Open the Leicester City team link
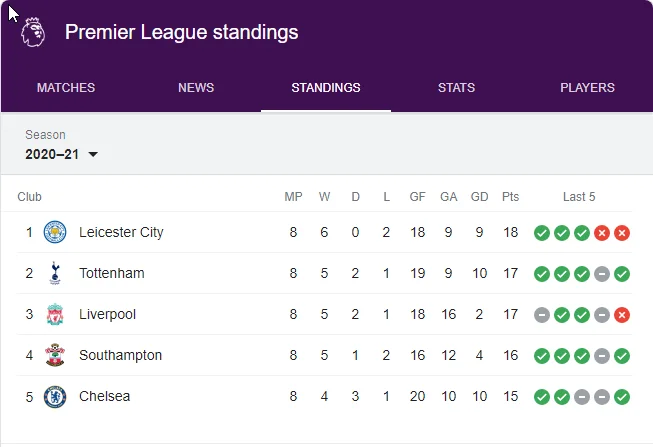The width and height of the screenshot is (653, 447). (x=121, y=233)
